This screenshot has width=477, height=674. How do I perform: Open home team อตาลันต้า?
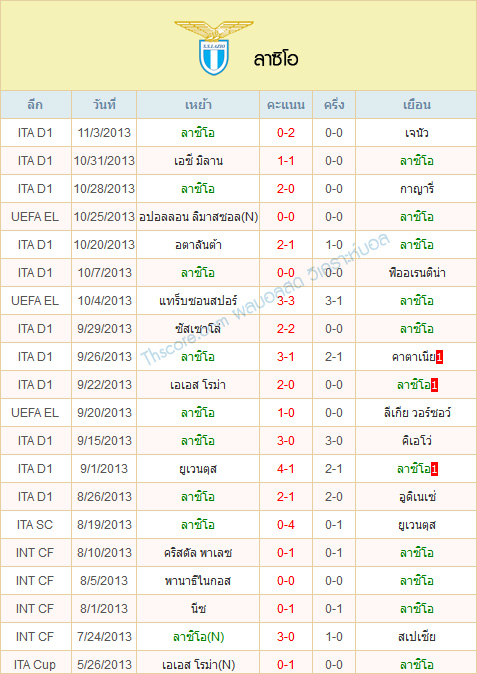tap(198, 245)
